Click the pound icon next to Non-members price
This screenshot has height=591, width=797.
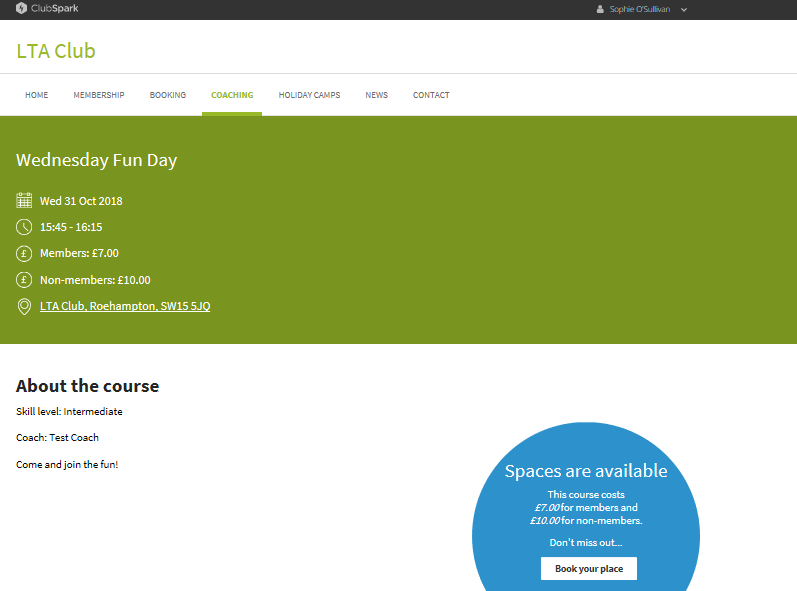pos(24,280)
